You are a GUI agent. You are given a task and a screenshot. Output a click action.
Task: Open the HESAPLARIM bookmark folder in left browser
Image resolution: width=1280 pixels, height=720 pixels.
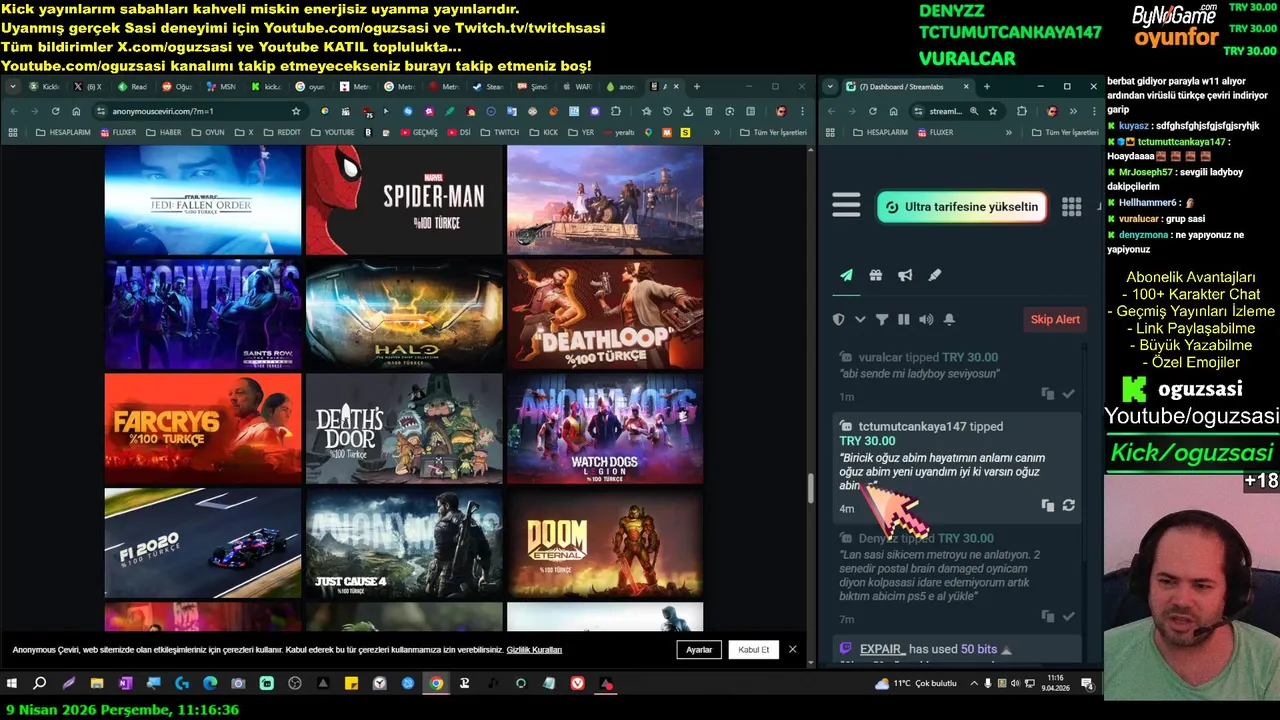coord(64,132)
